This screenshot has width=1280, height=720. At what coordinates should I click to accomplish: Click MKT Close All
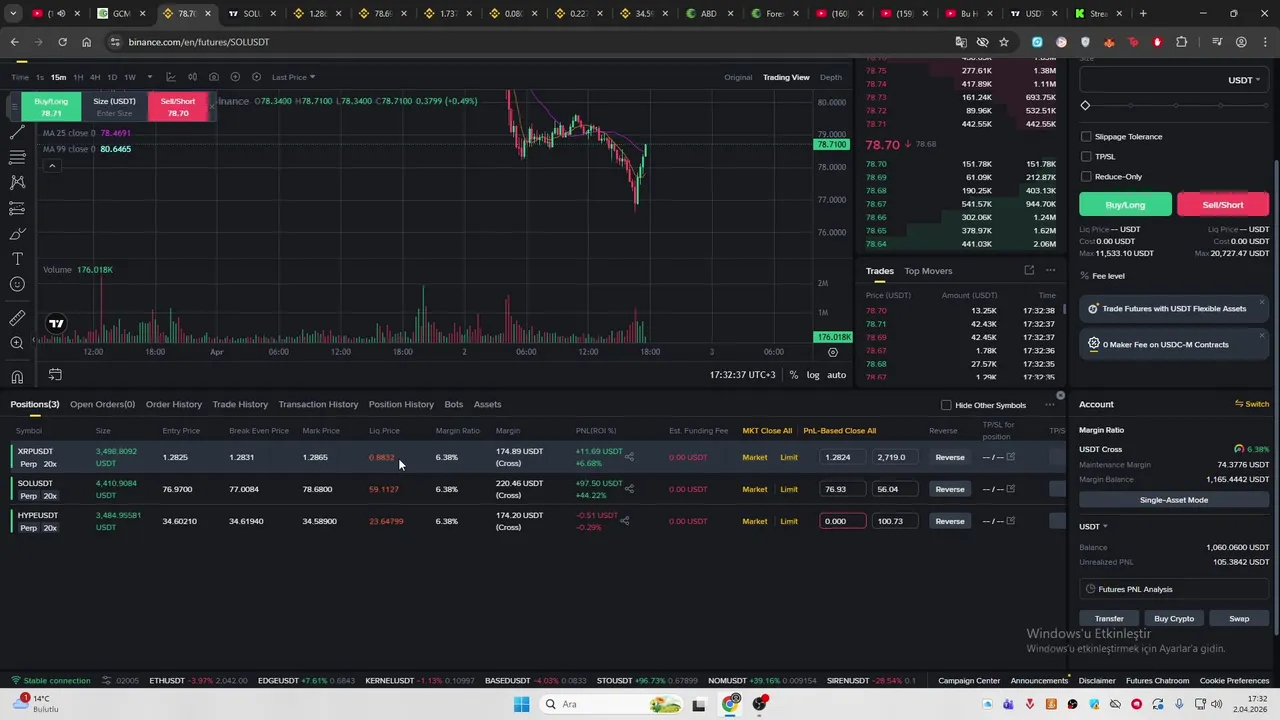tap(767, 431)
